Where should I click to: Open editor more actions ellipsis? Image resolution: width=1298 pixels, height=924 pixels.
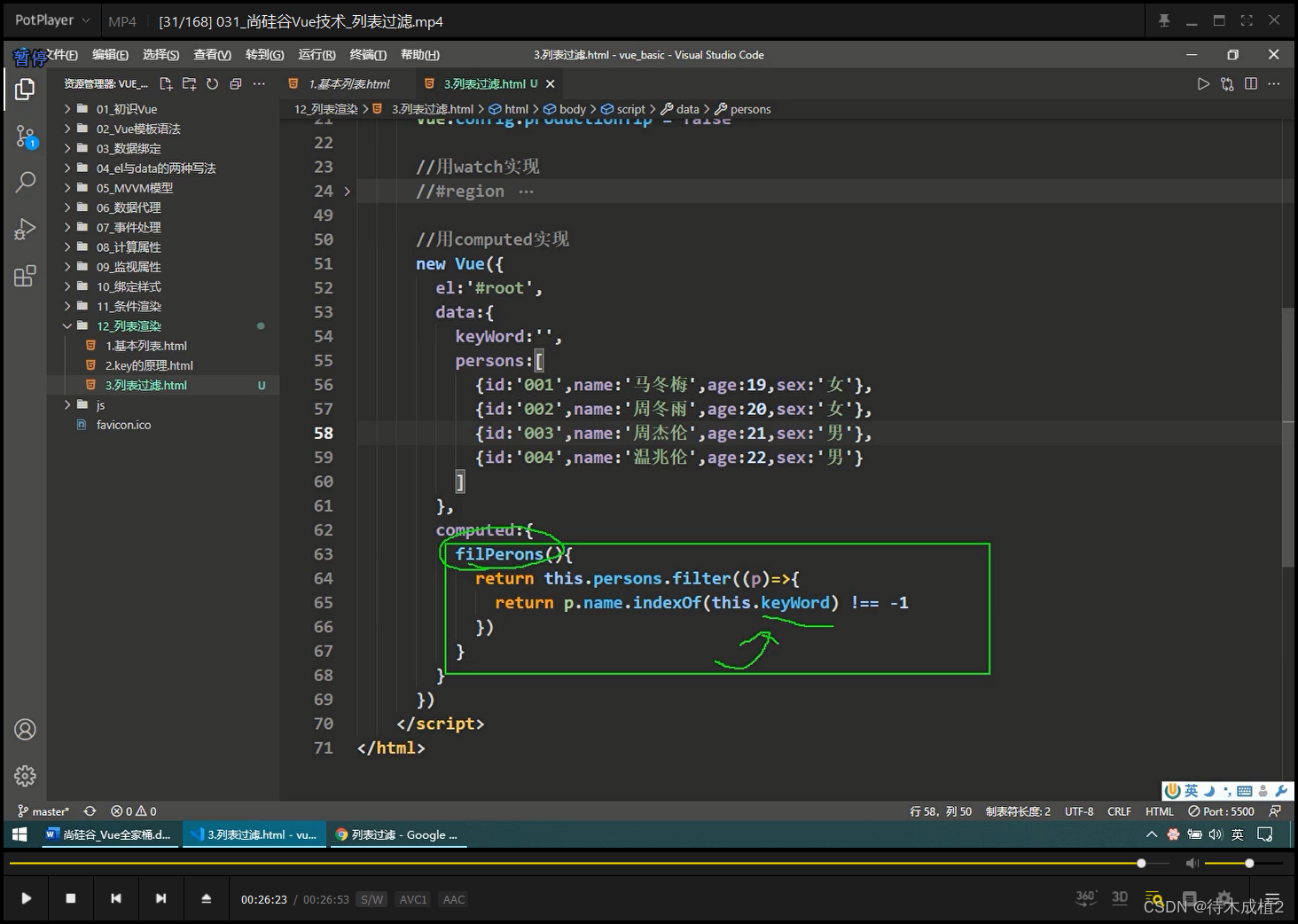(x=1274, y=83)
